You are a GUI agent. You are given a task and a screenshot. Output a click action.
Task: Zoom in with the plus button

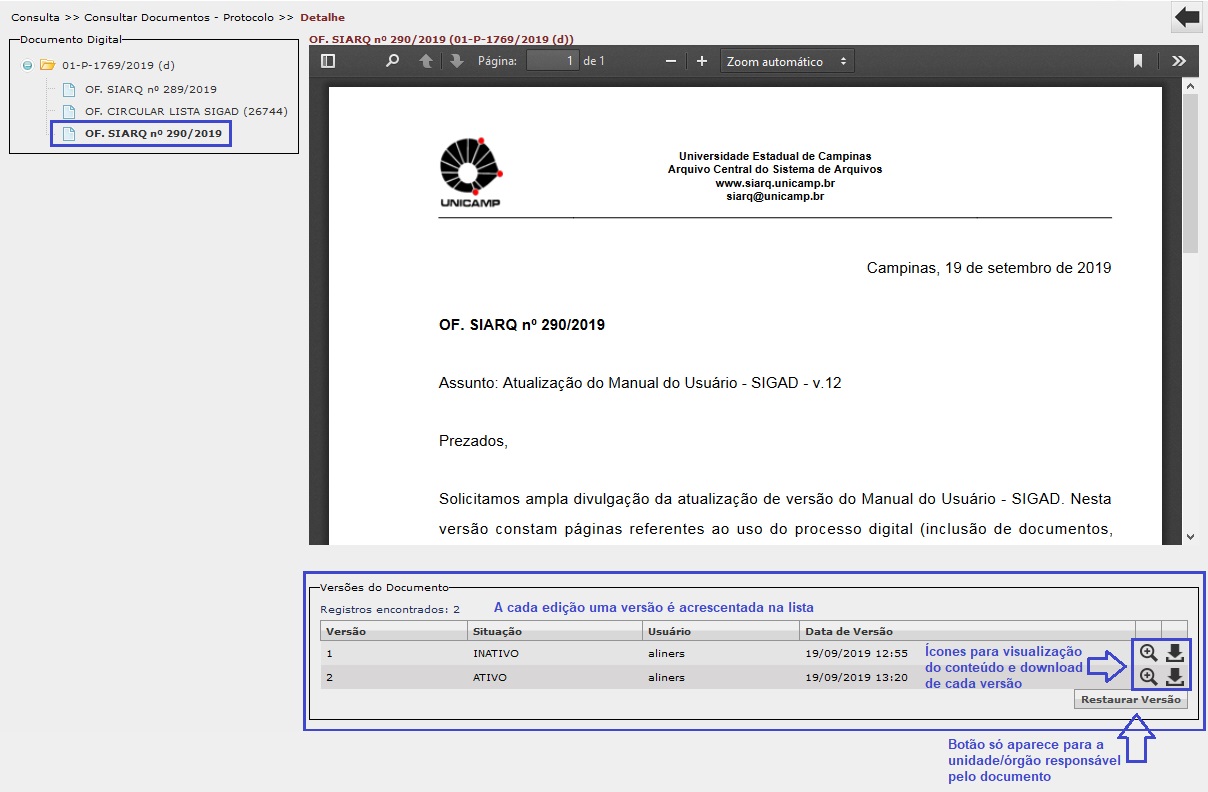(x=702, y=61)
